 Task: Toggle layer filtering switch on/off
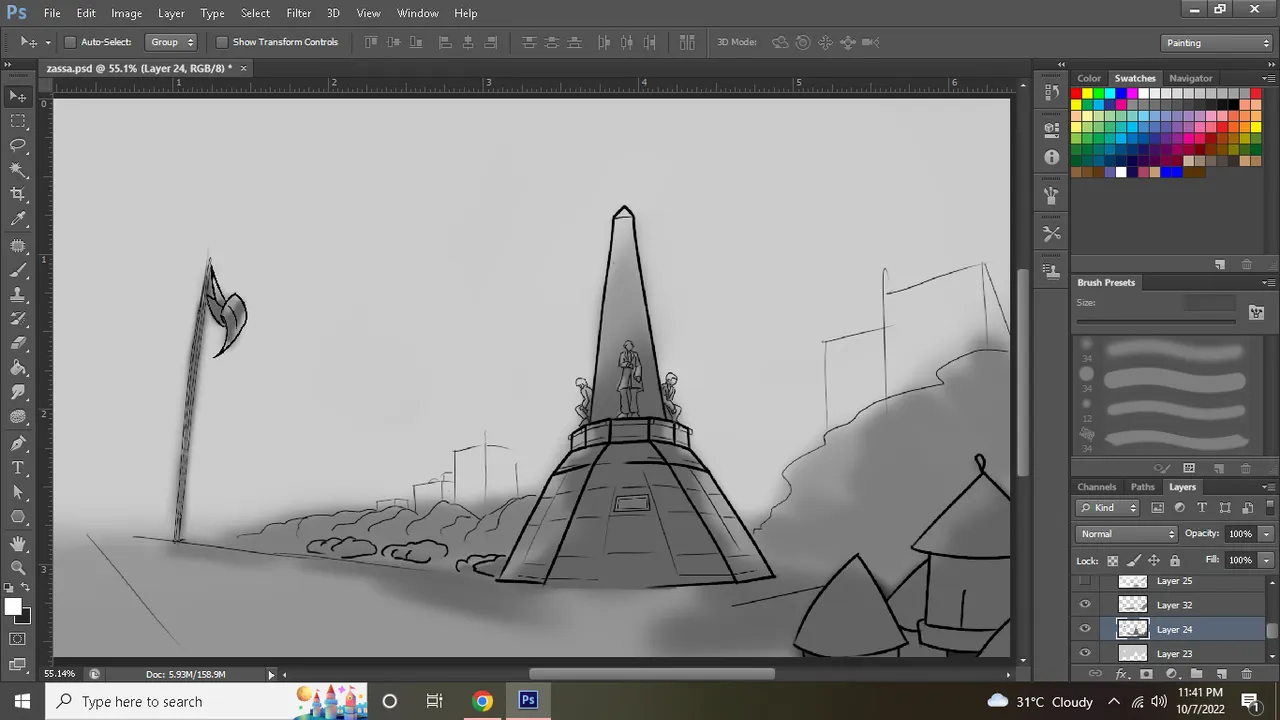(1270, 508)
